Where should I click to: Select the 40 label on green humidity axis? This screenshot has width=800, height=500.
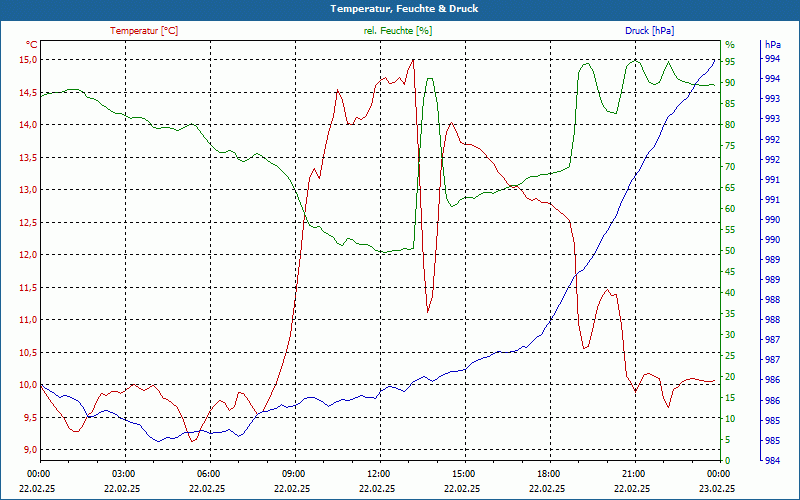click(x=730, y=293)
